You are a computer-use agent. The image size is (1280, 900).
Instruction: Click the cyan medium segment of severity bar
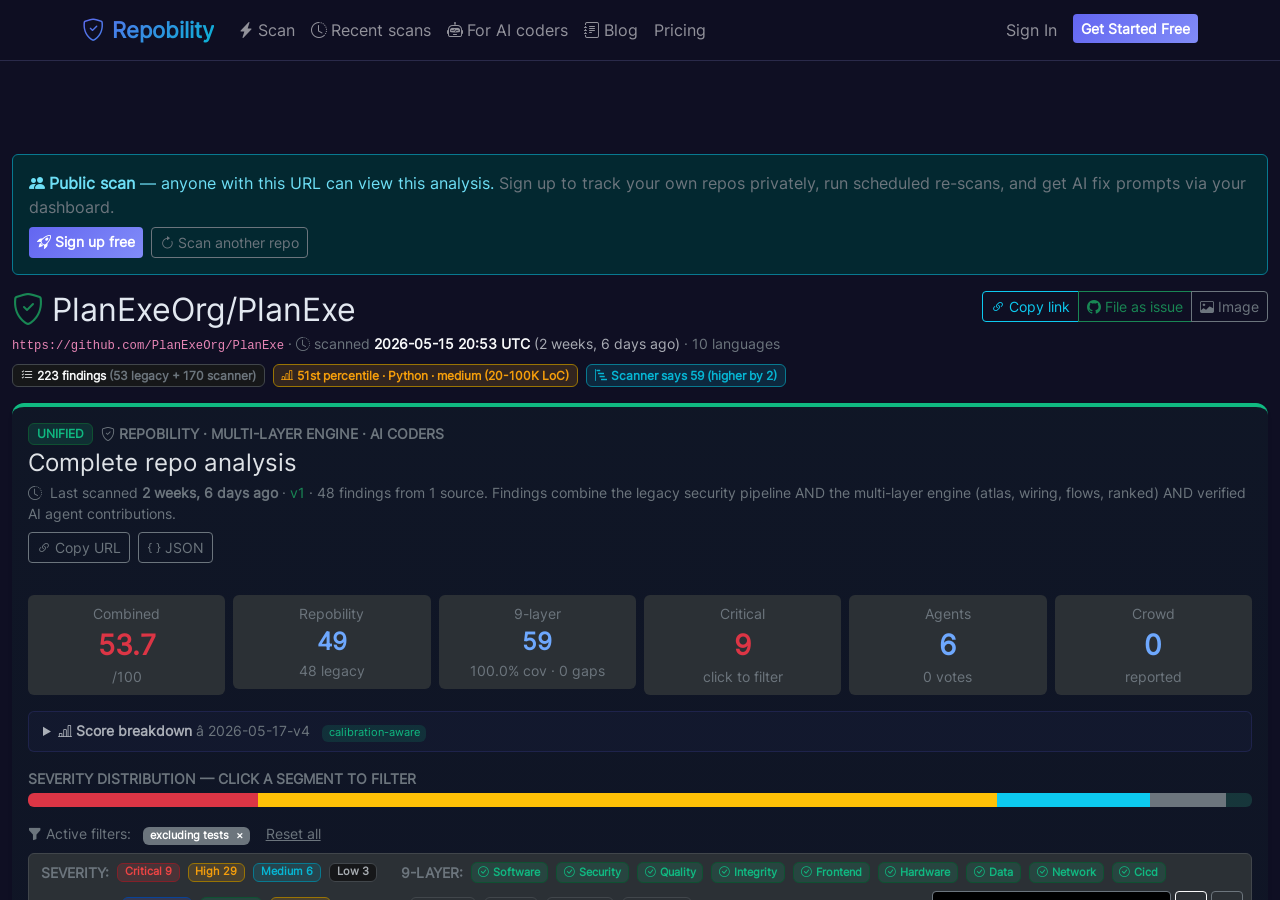point(1073,800)
